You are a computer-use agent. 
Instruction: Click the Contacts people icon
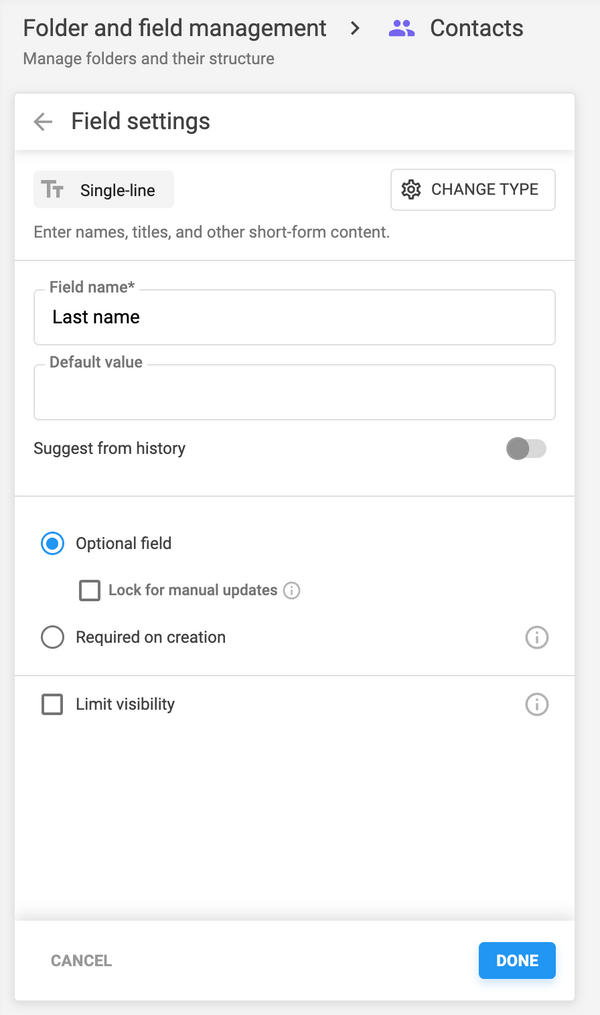coord(402,28)
